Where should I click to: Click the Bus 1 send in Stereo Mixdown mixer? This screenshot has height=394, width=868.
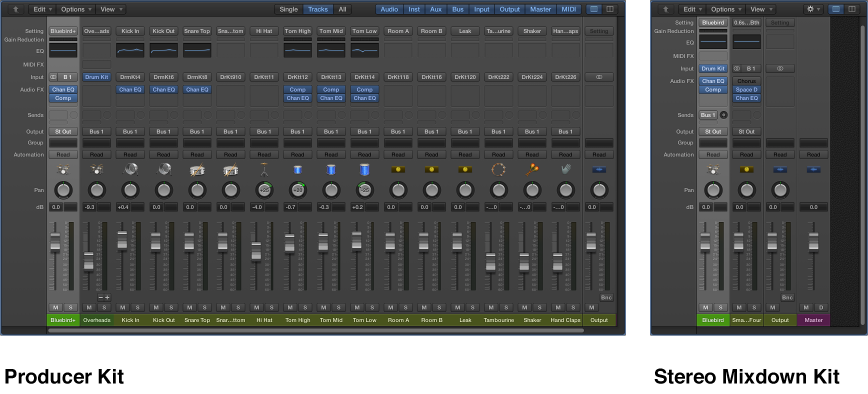tap(708, 115)
